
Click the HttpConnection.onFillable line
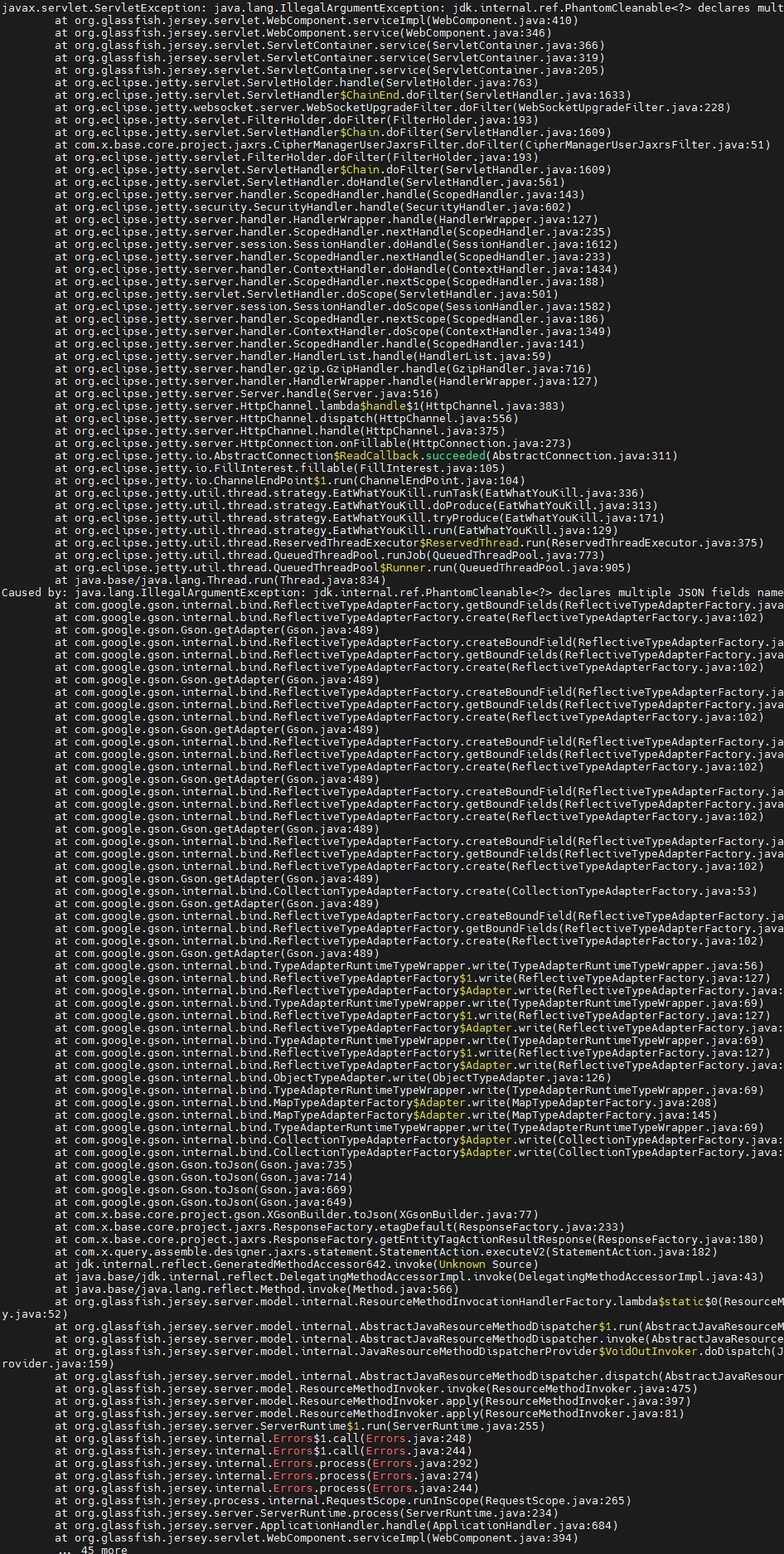(313, 443)
